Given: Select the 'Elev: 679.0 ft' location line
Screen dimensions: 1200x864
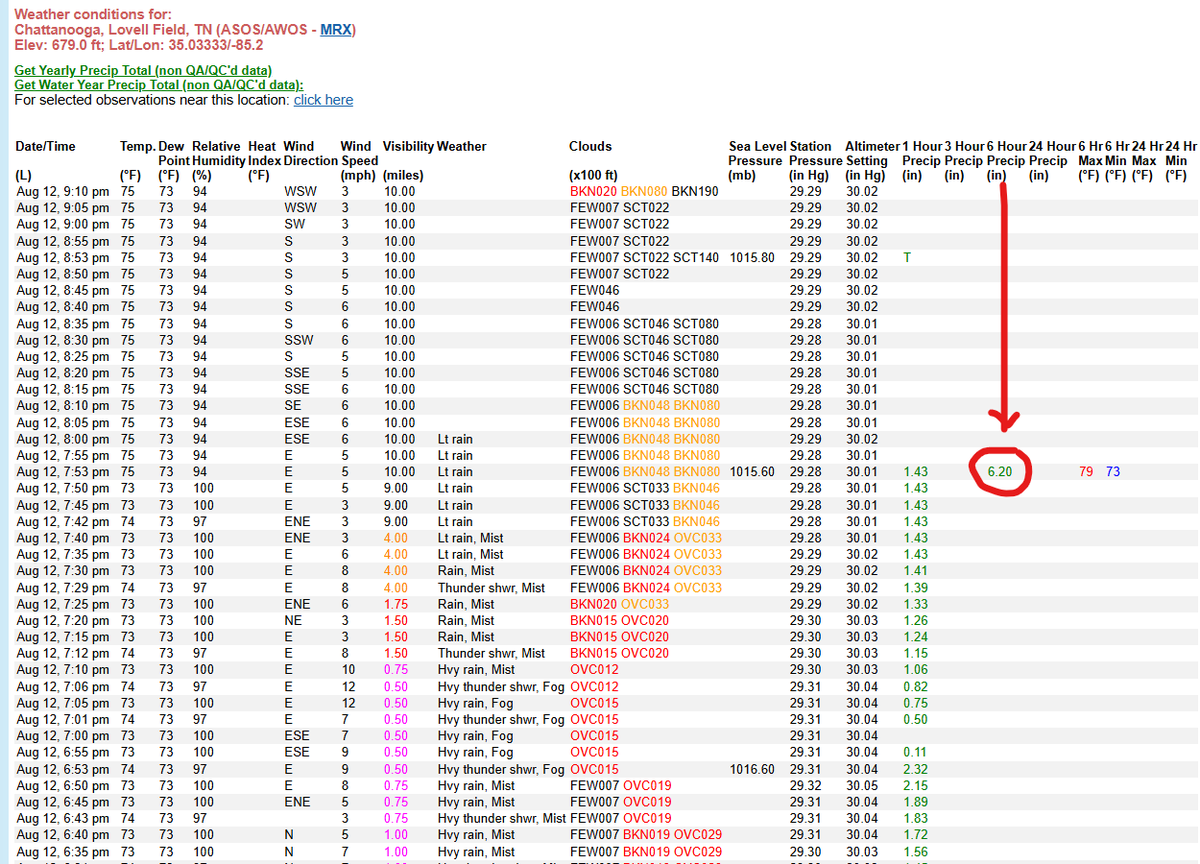Looking at the screenshot, I should coord(139,45).
